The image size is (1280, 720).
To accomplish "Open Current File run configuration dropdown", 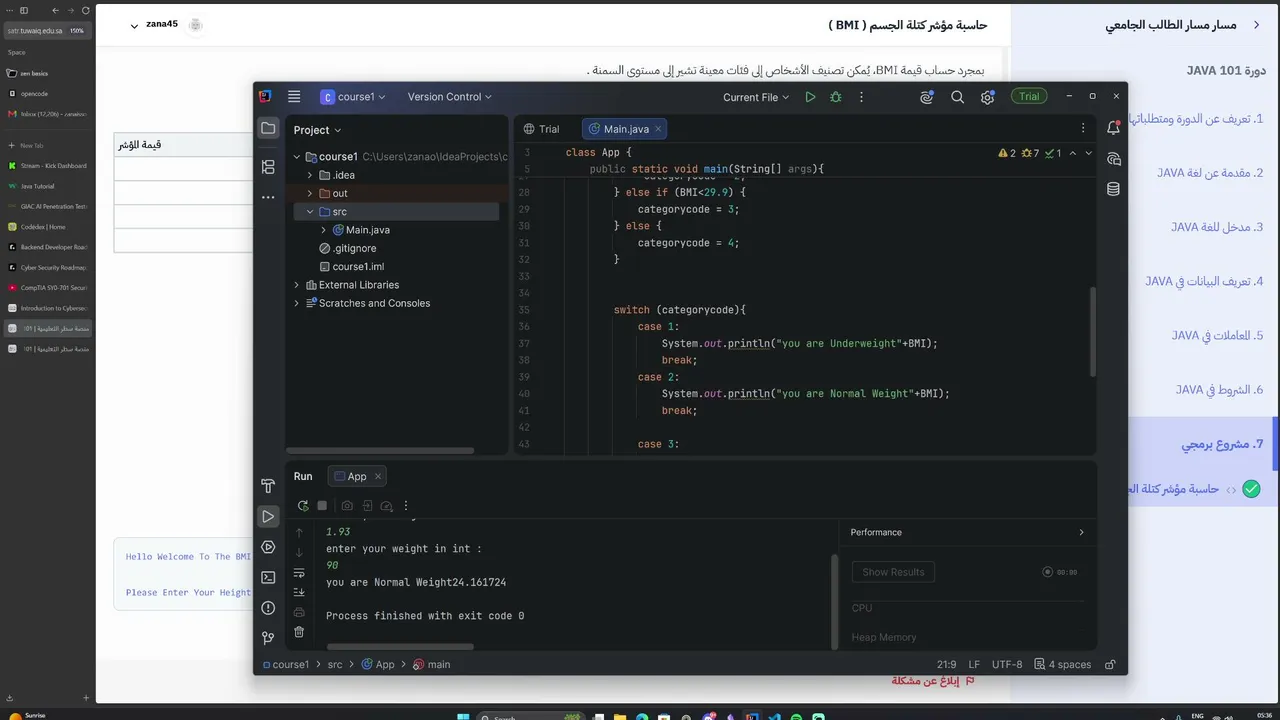I will point(756,97).
